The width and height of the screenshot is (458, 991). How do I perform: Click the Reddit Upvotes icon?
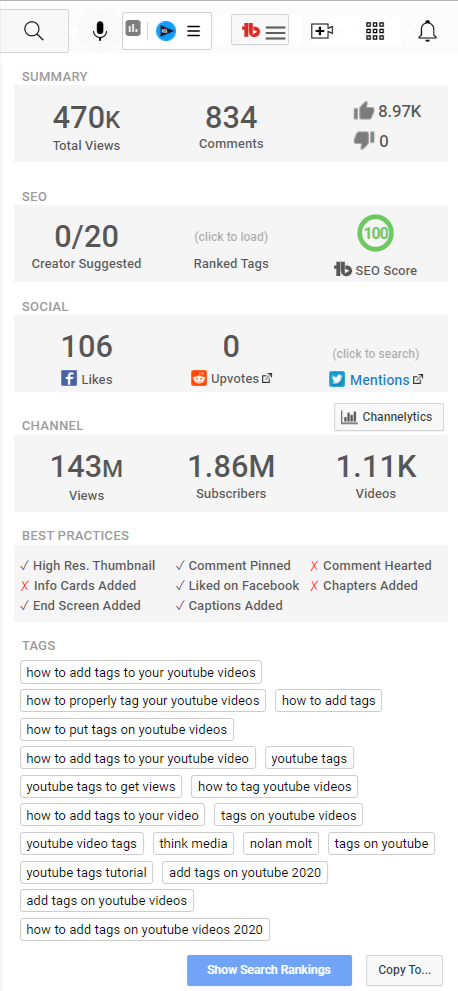click(x=199, y=378)
